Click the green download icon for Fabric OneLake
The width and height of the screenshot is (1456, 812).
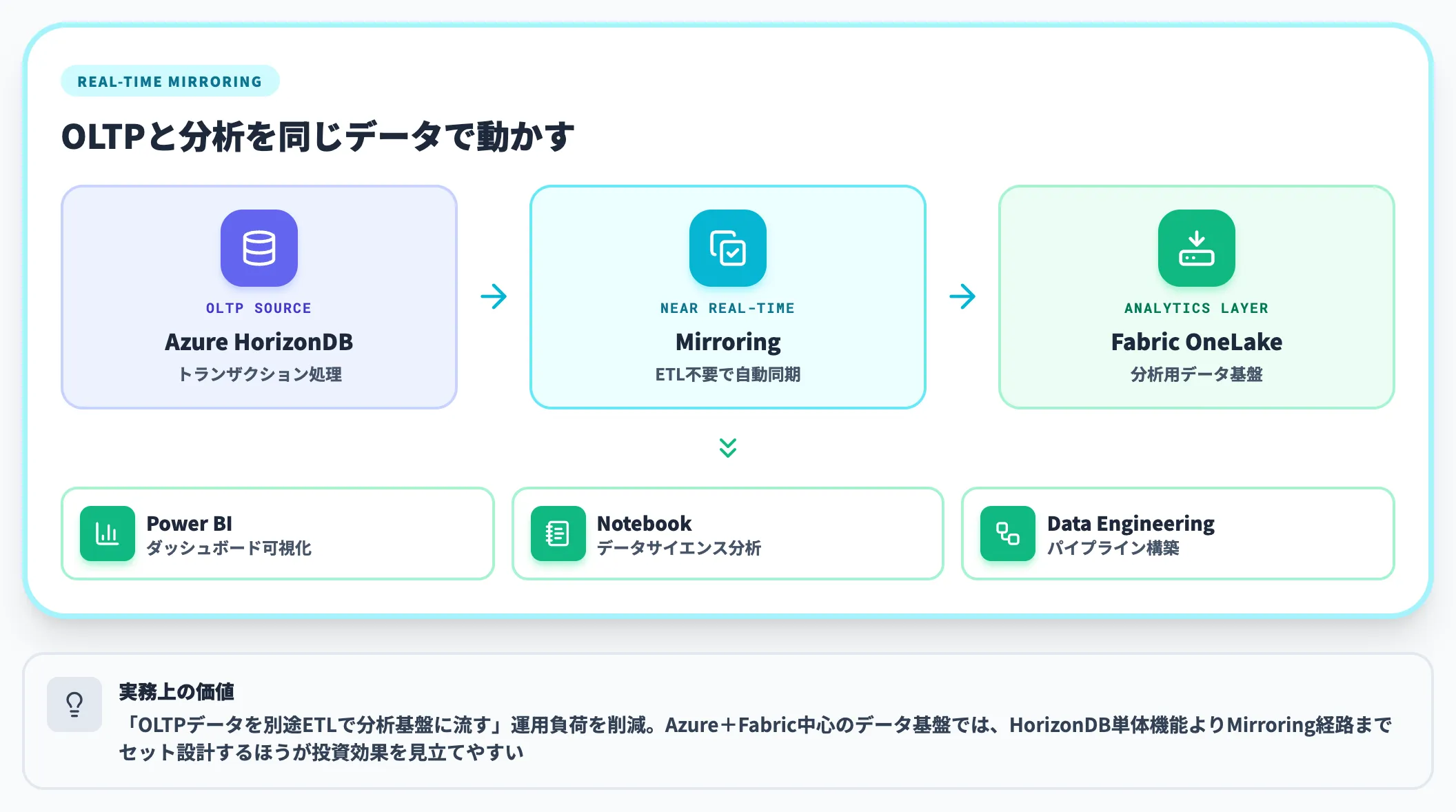1197,248
